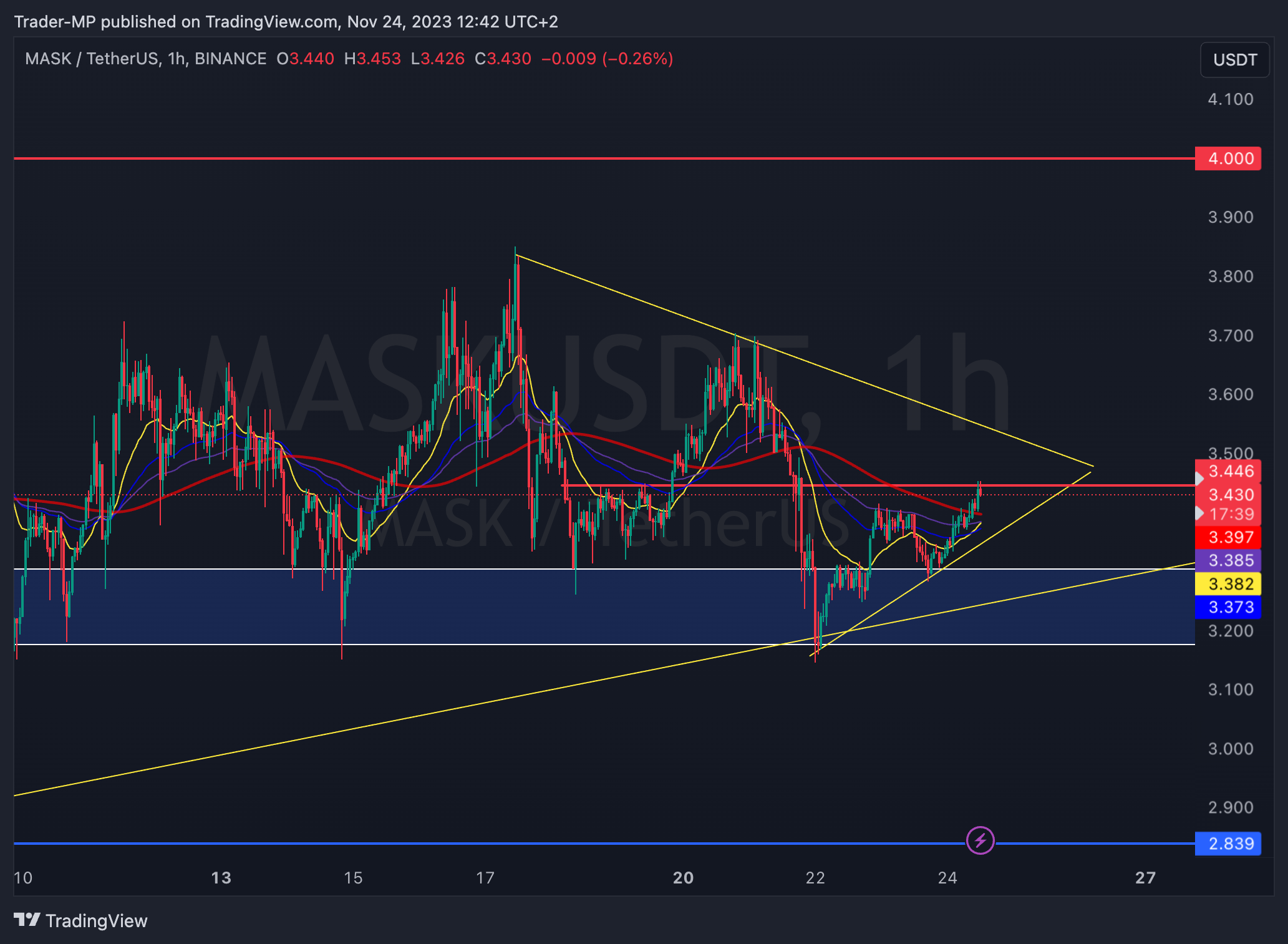Click the 4.100 price axis tick
Image resolution: width=1288 pixels, height=944 pixels.
(1230, 99)
